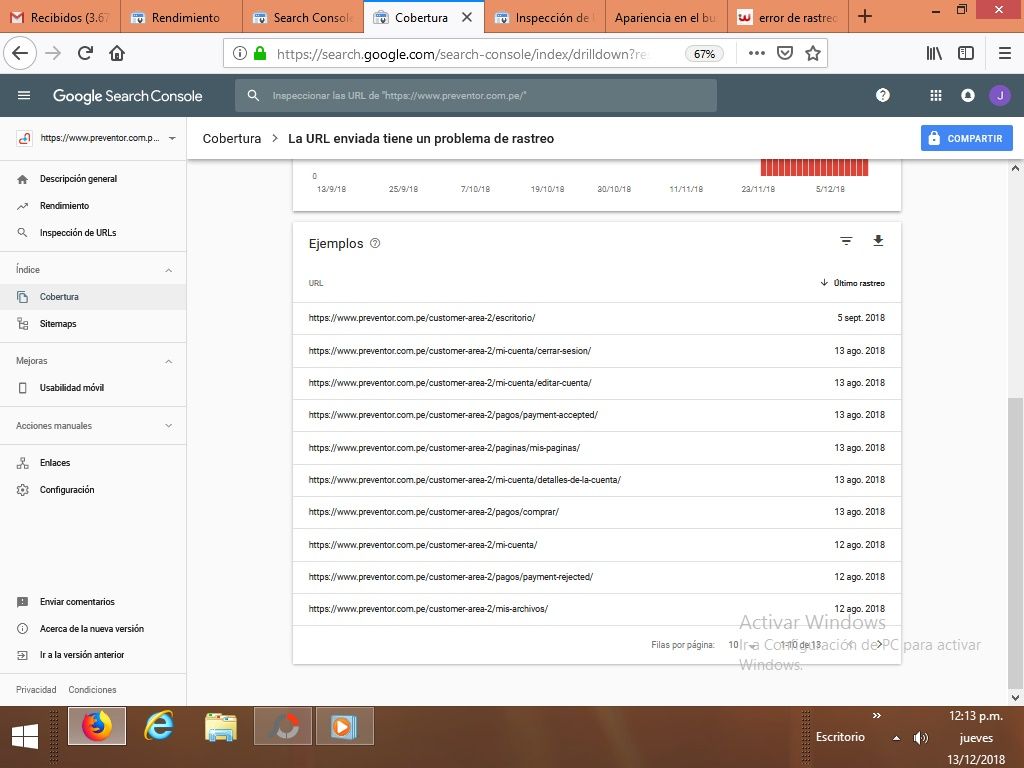Select the mi-cuenta/cerrar-sesion/ URL row
This screenshot has height=768, width=1024.
point(596,351)
